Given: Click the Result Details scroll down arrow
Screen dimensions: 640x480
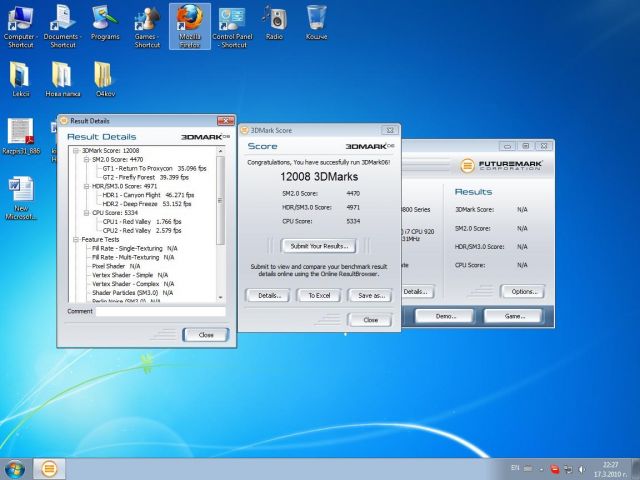Looking at the screenshot, I should point(220,298).
